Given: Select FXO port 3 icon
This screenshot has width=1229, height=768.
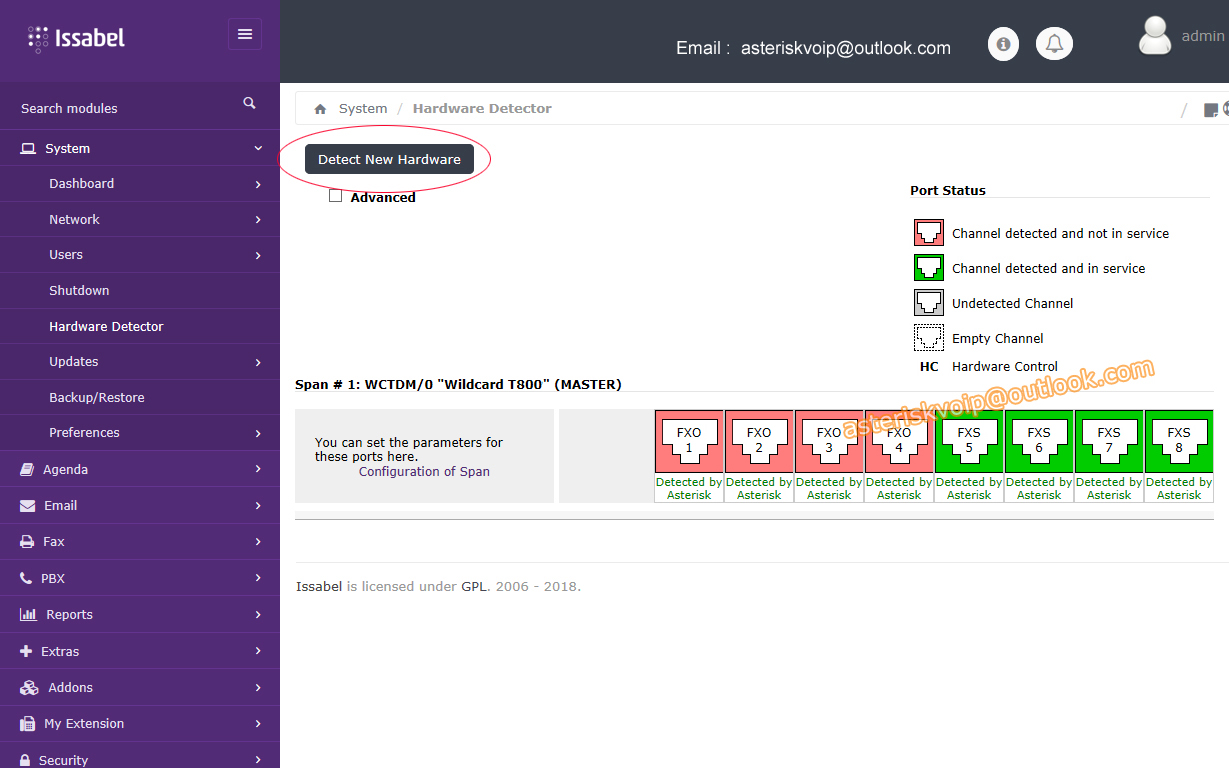Looking at the screenshot, I should pyautogui.click(x=829, y=441).
